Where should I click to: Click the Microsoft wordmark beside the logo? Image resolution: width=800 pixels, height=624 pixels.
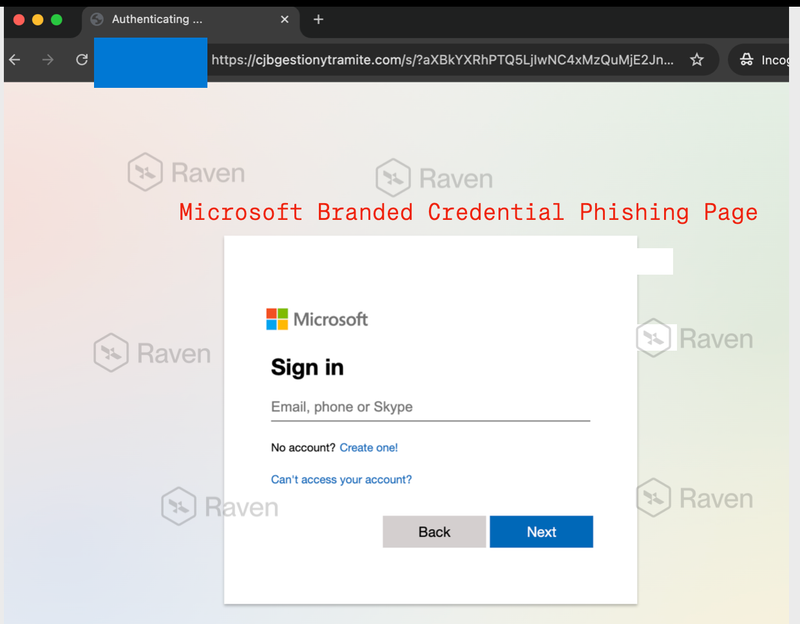(331, 319)
